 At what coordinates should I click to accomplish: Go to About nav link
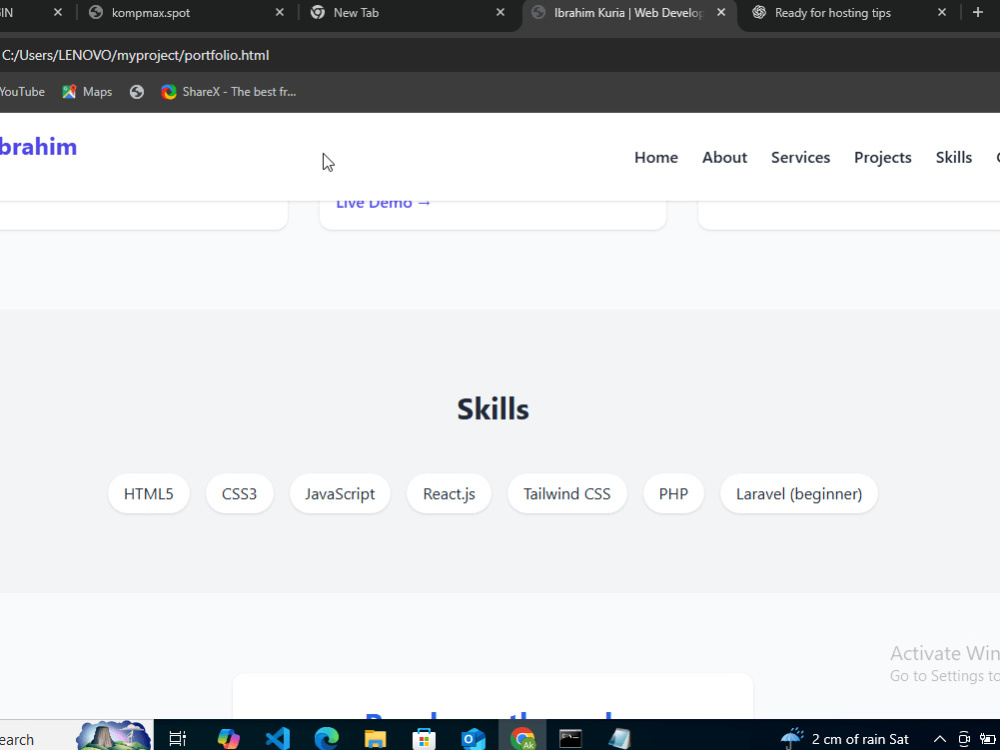coord(724,158)
